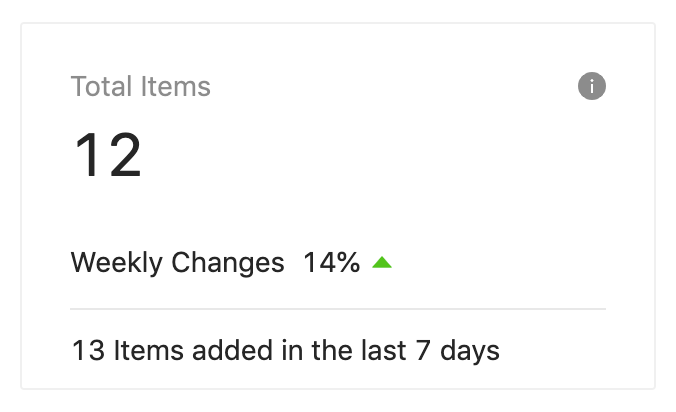Select the Total Items title label
The image size is (676, 412).
tap(141, 86)
